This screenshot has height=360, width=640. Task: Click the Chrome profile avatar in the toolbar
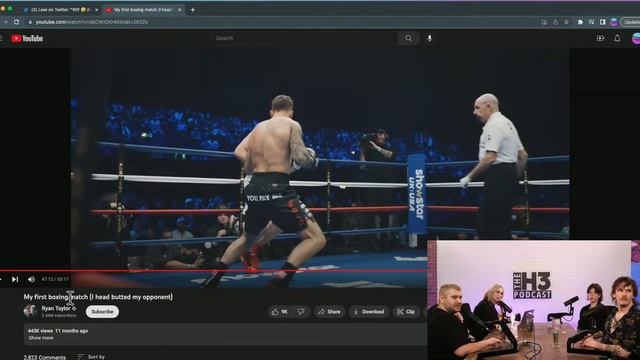[x=613, y=22]
